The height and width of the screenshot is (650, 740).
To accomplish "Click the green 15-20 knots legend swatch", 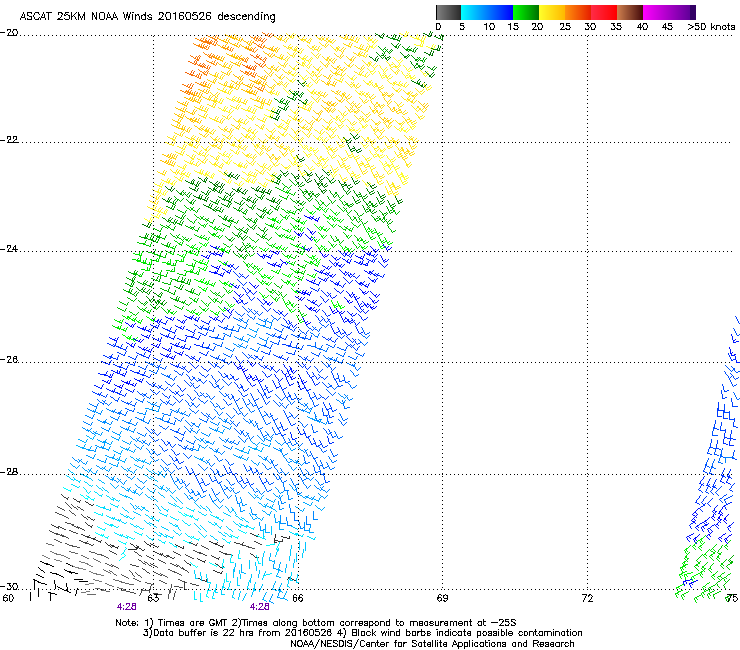I will pyautogui.click(x=526, y=12).
